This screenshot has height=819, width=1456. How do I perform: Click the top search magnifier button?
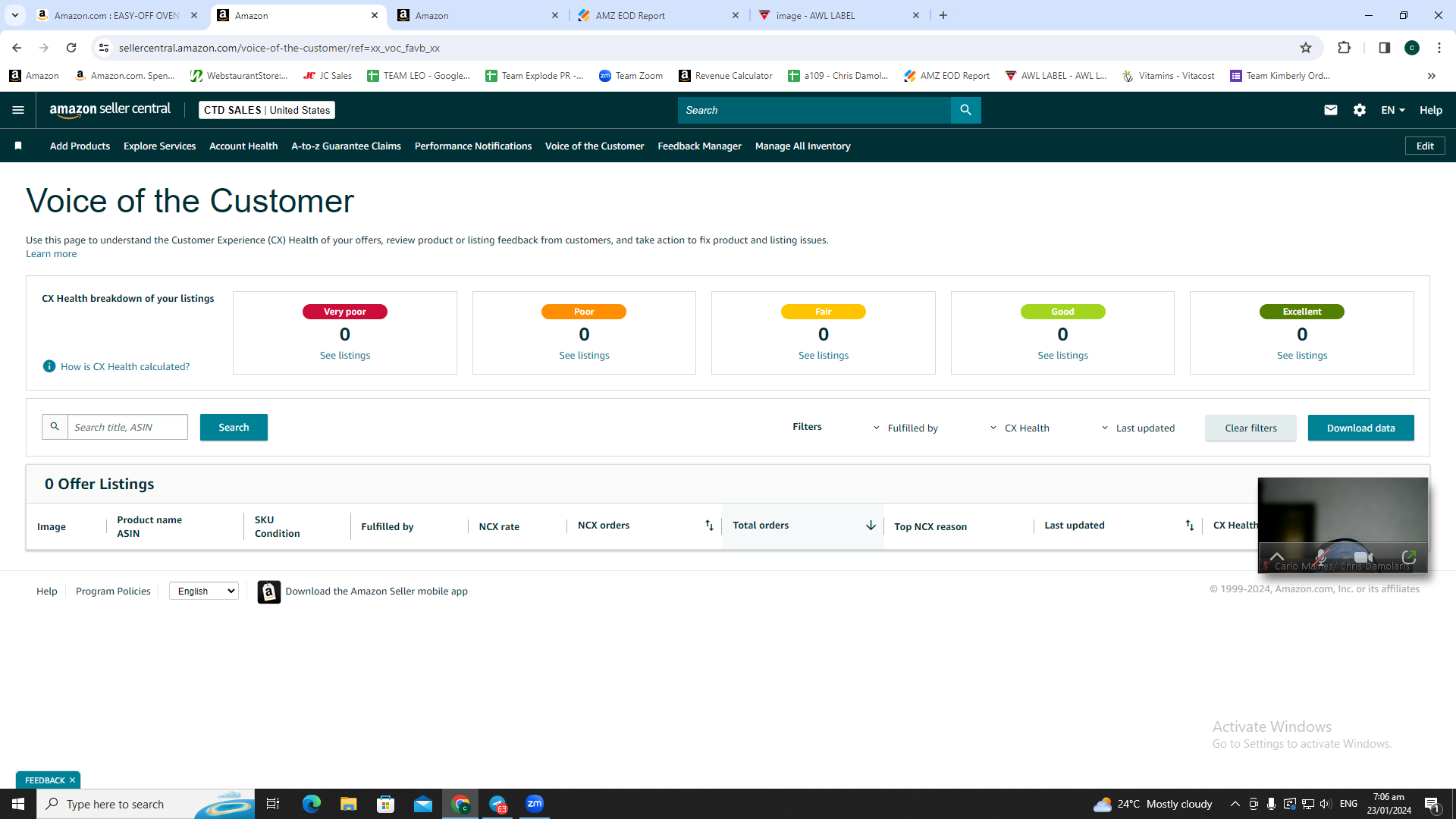(x=965, y=110)
